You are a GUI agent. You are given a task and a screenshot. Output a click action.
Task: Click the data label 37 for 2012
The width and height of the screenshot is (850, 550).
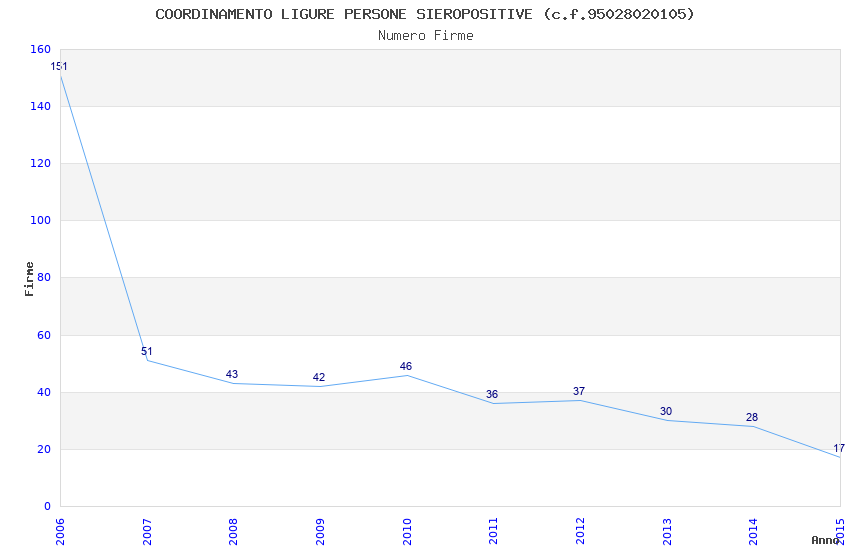tap(579, 391)
